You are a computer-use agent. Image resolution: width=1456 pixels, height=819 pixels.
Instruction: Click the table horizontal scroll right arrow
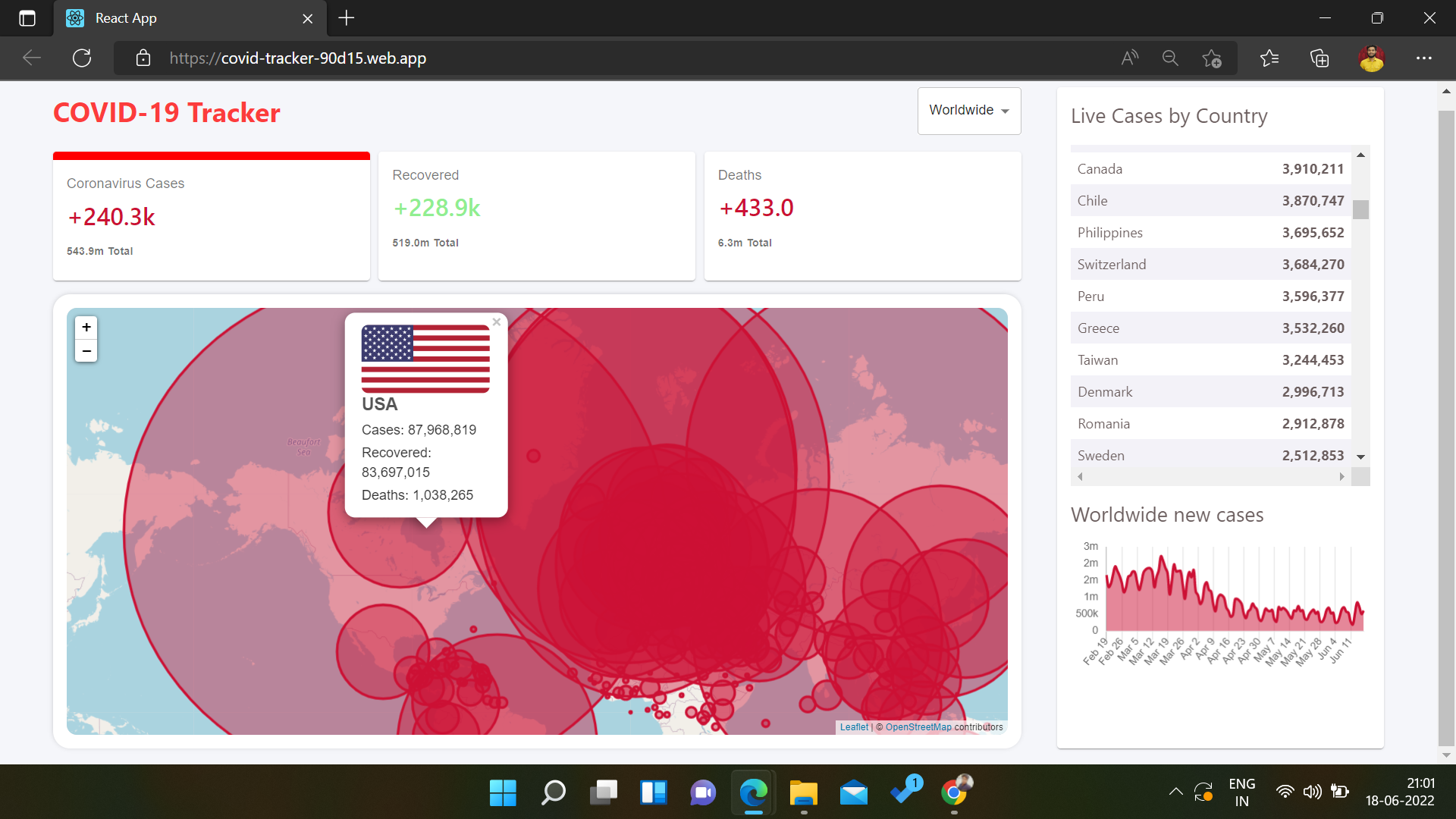1342,477
